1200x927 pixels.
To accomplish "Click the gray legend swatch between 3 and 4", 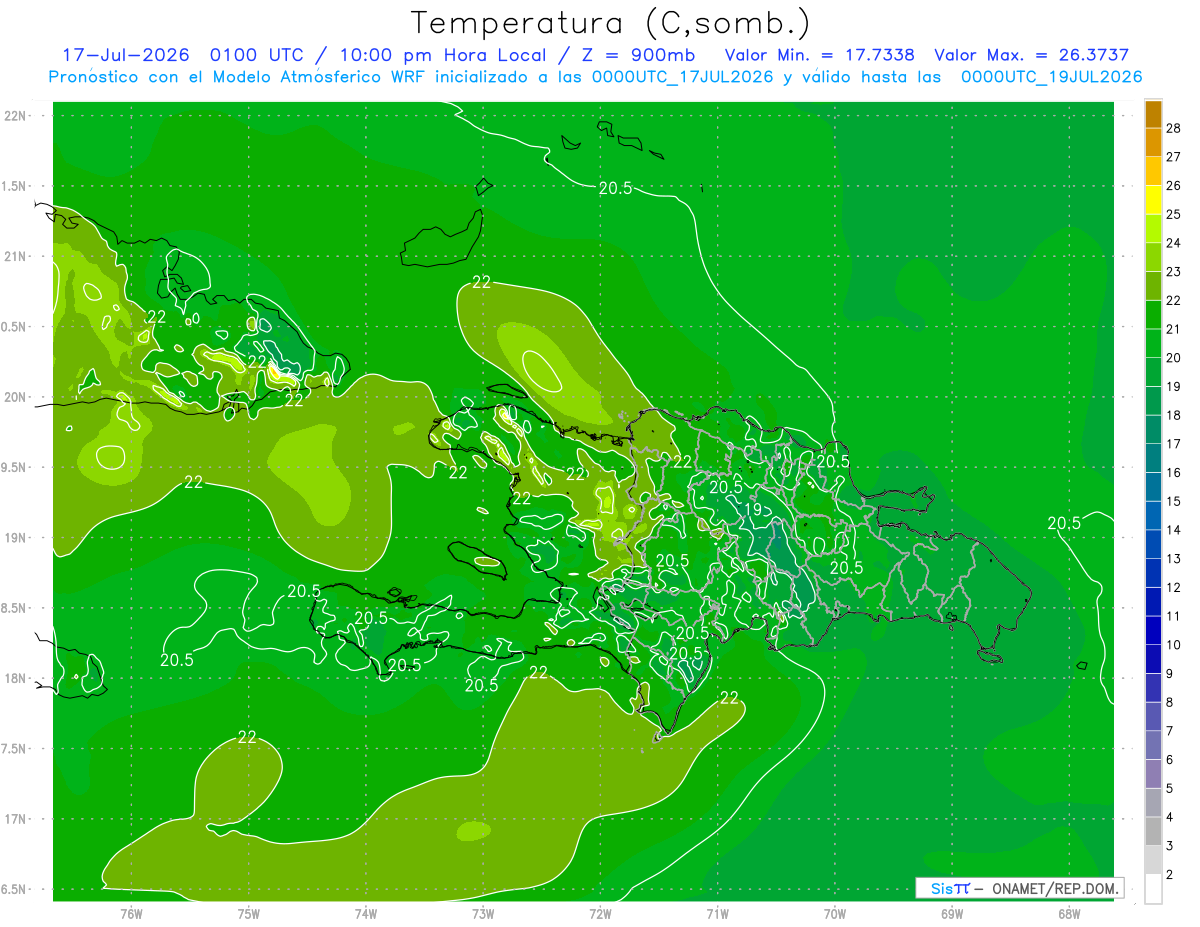I will (x=1153, y=832).
